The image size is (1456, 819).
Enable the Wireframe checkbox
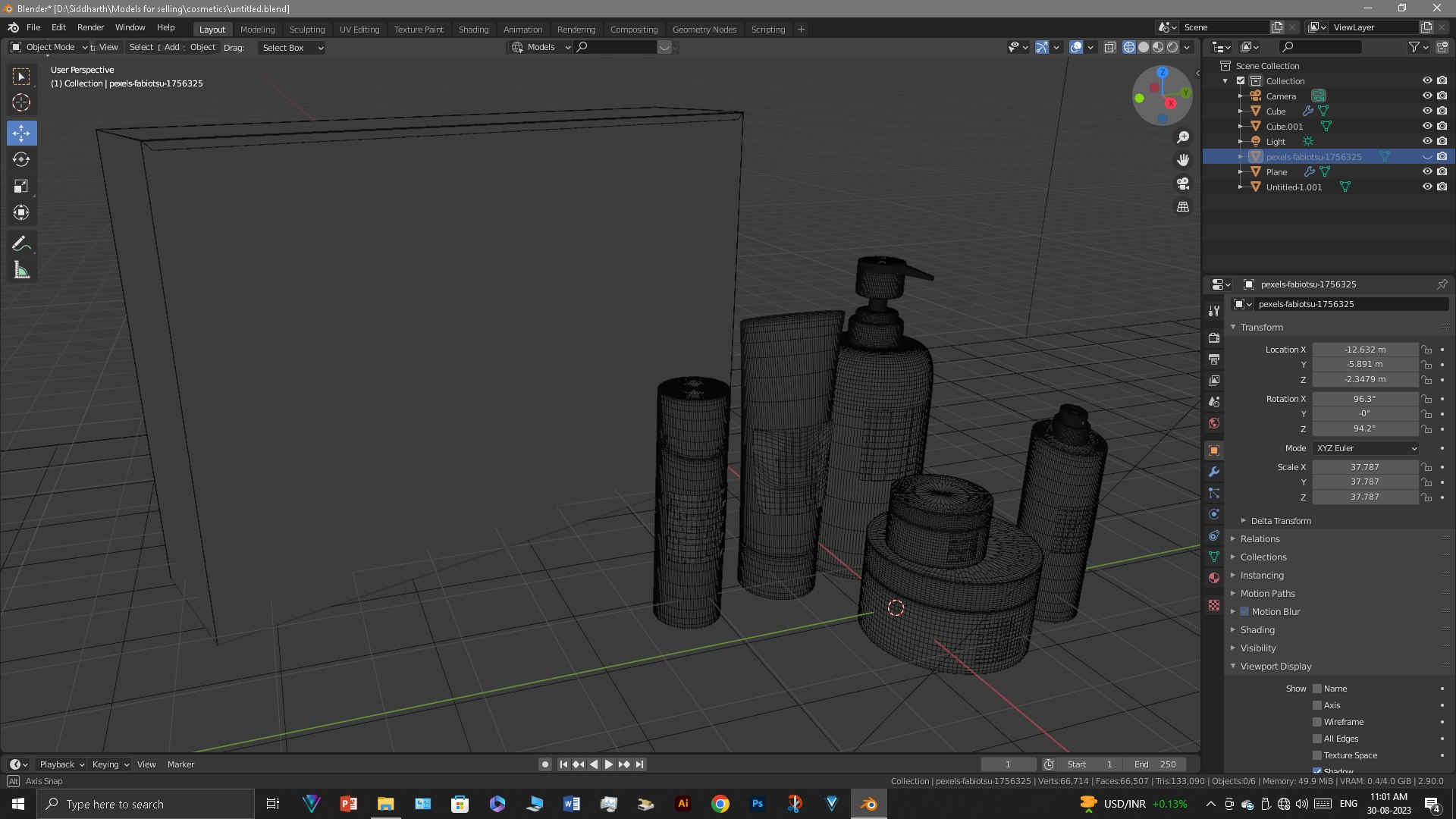1317,722
